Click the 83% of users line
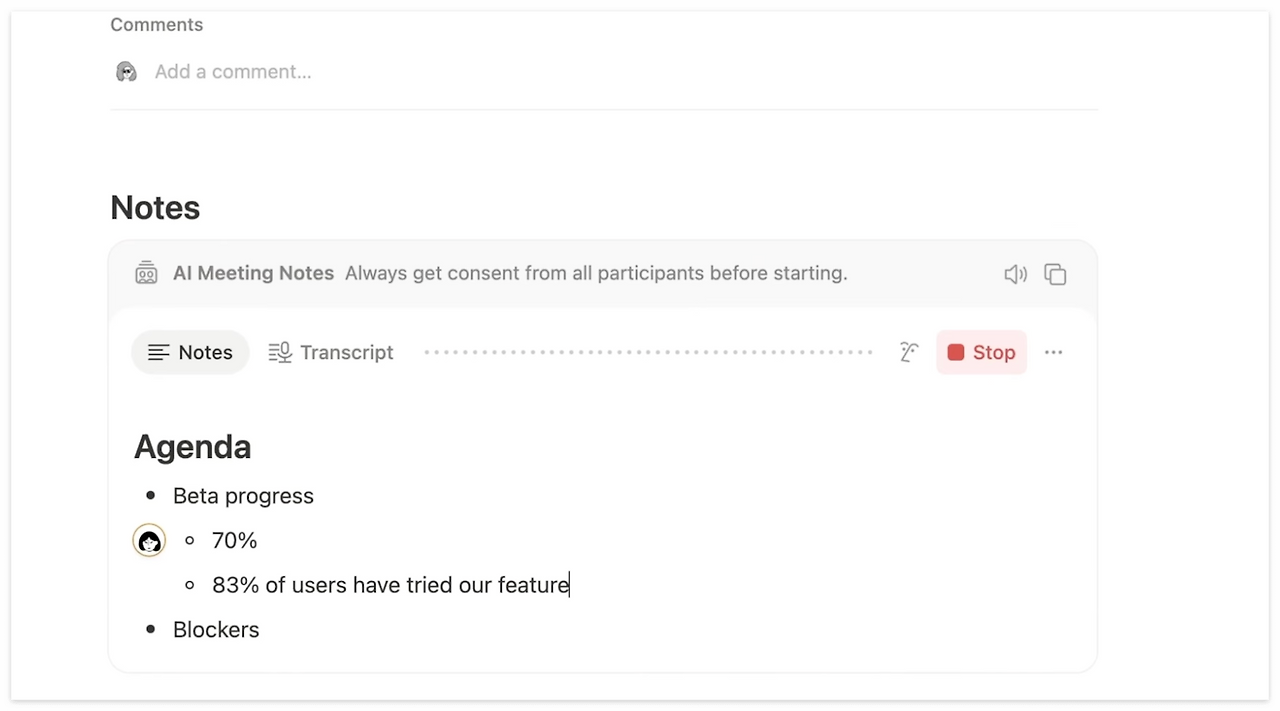 pyautogui.click(x=390, y=585)
